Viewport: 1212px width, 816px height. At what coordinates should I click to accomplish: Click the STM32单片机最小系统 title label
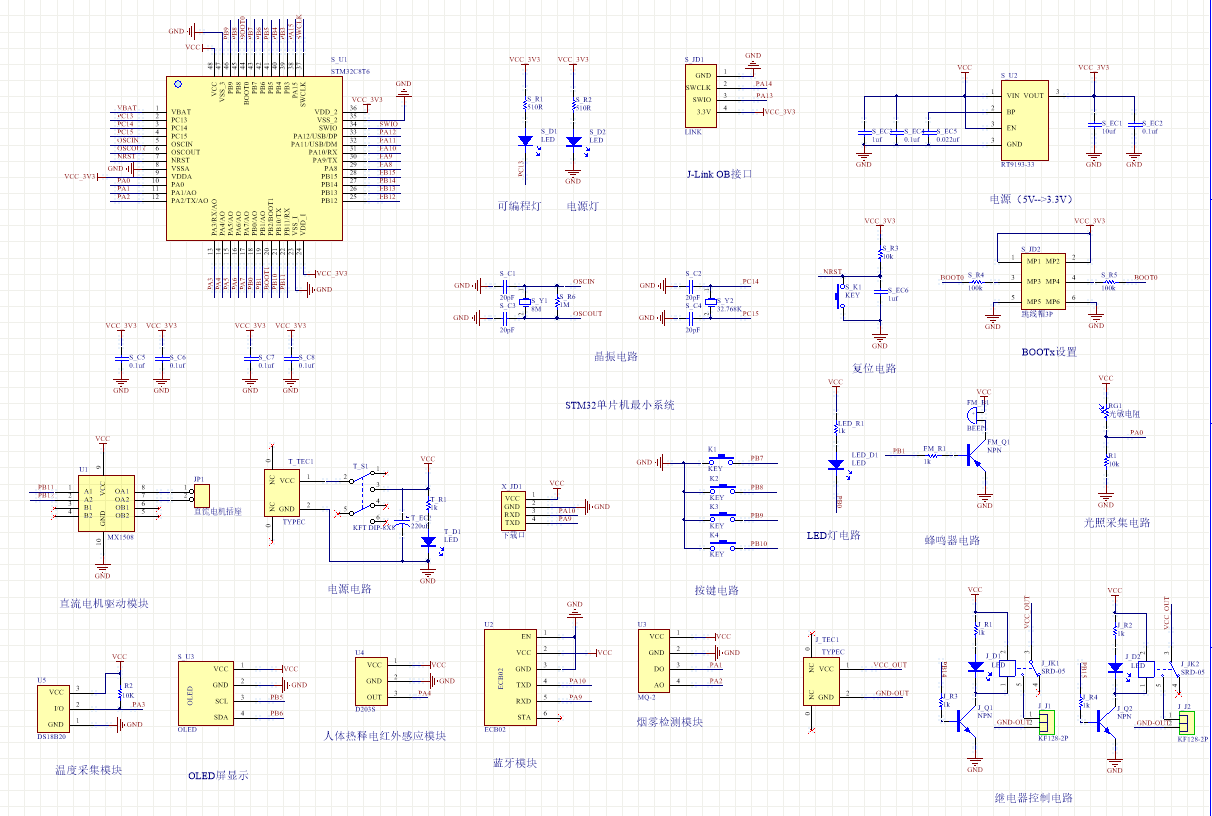click(x=619, y=405)
